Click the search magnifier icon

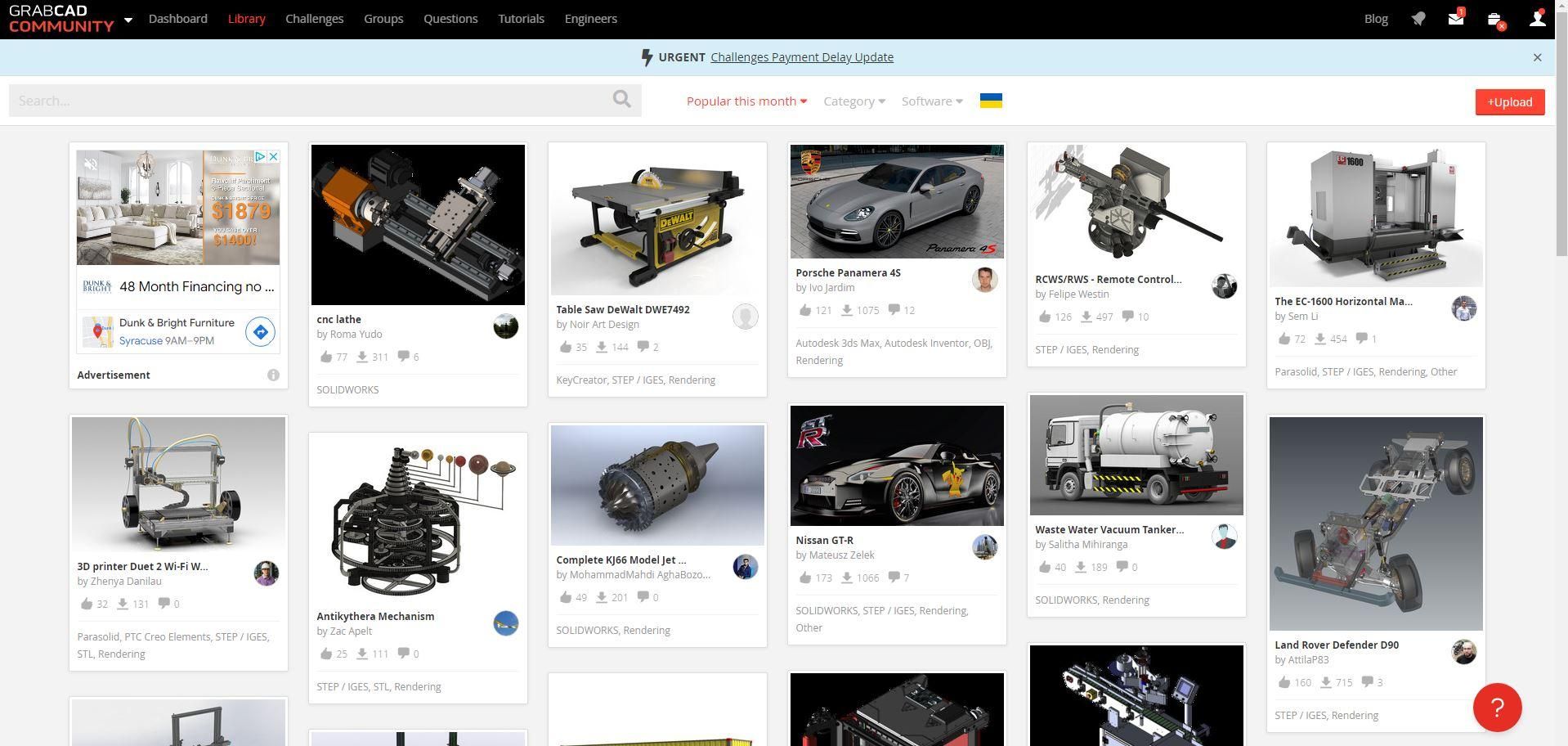621,99
